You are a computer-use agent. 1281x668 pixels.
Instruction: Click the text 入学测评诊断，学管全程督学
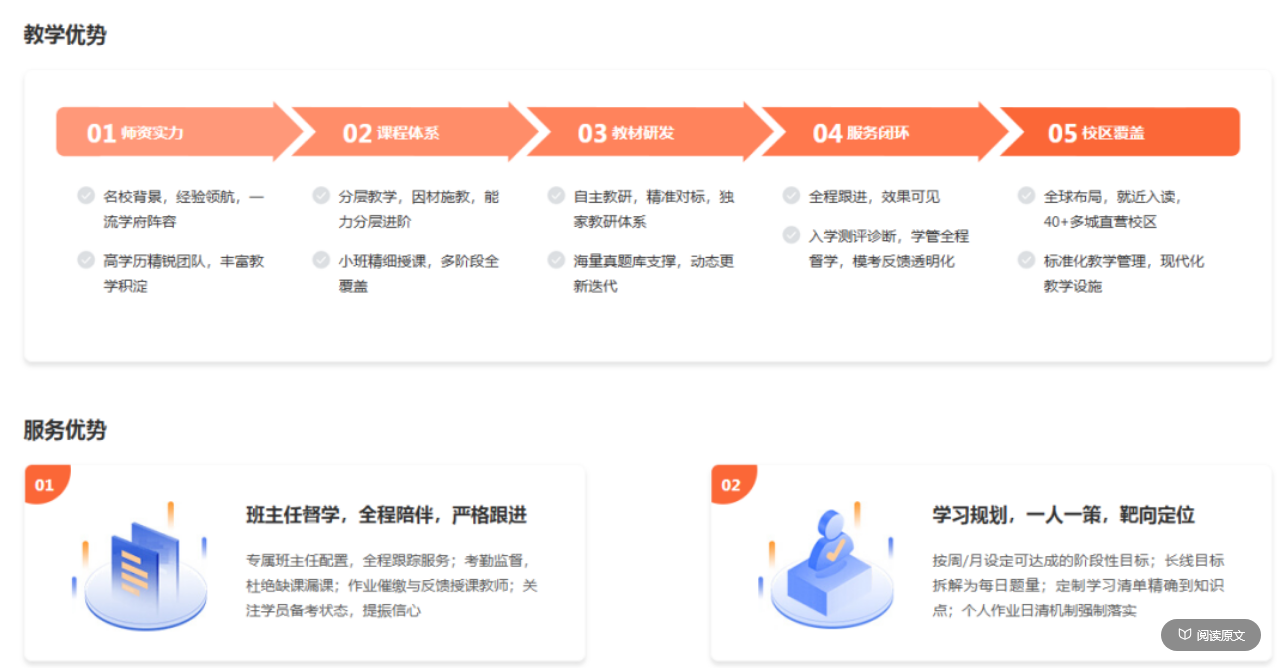click(x=889, y=249)
